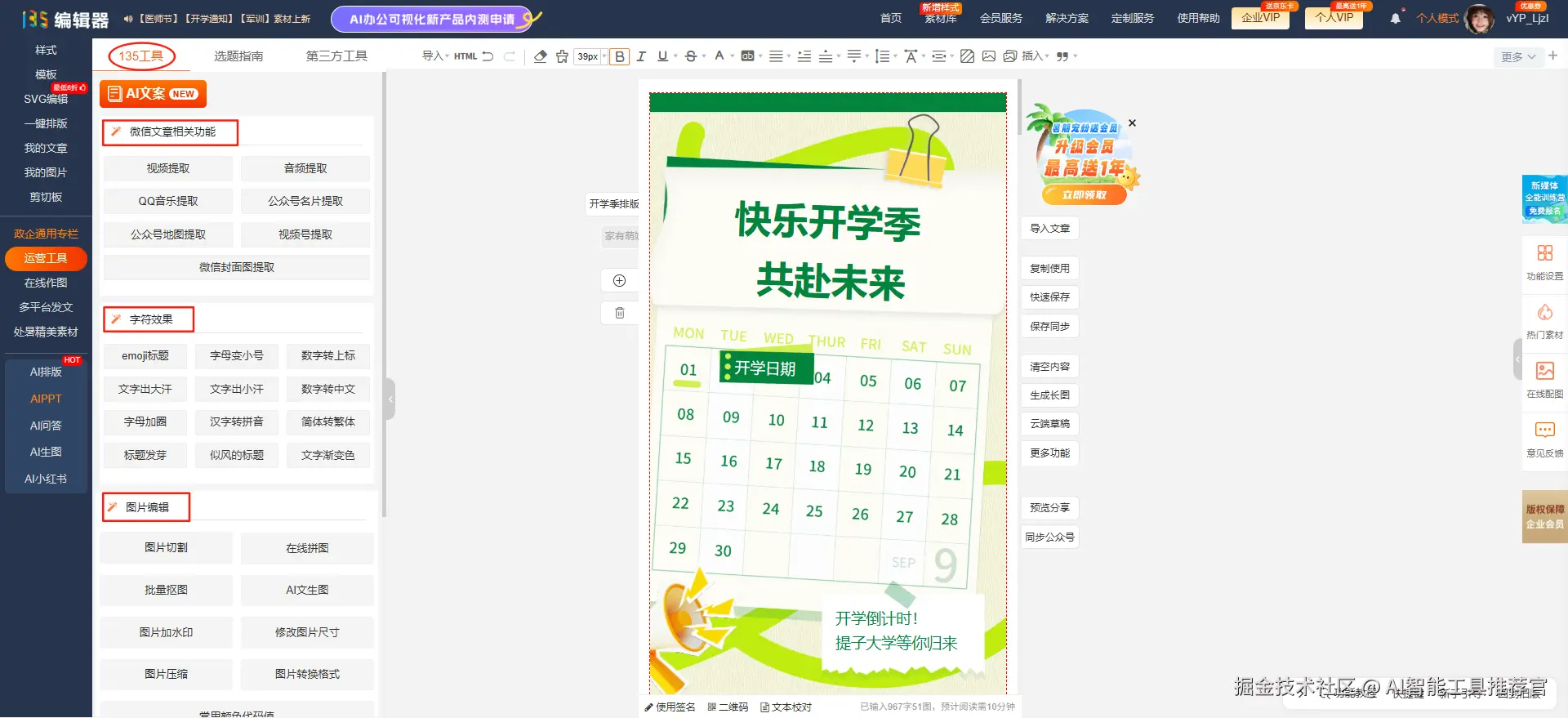1568x718 pixels.
Task: Switch to the 第三方工具 tab
Action: click(336, 56)
